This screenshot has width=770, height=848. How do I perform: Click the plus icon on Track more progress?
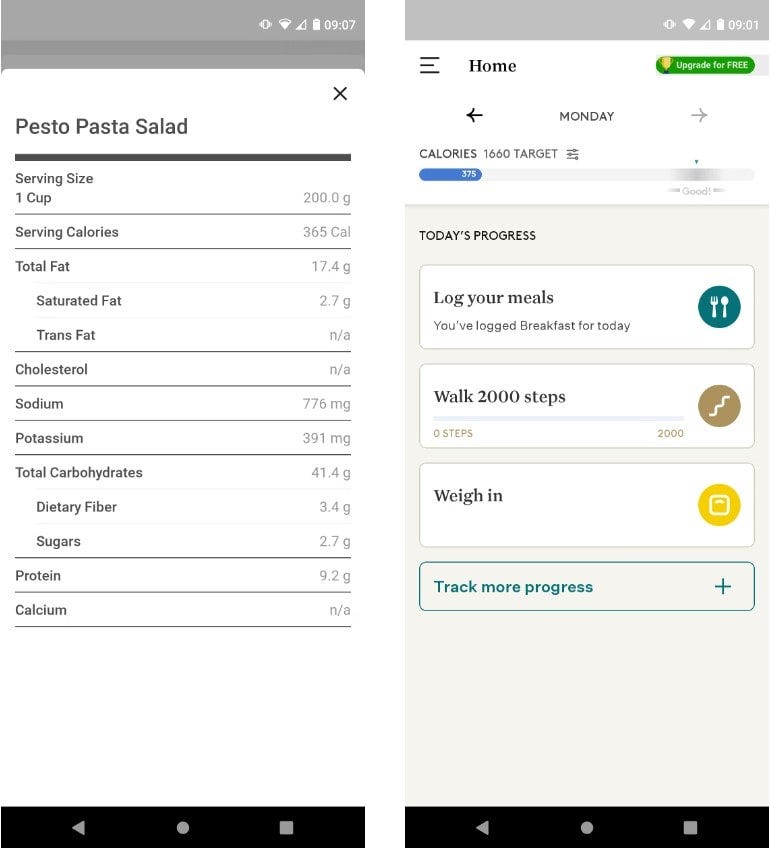coord(723,587)
